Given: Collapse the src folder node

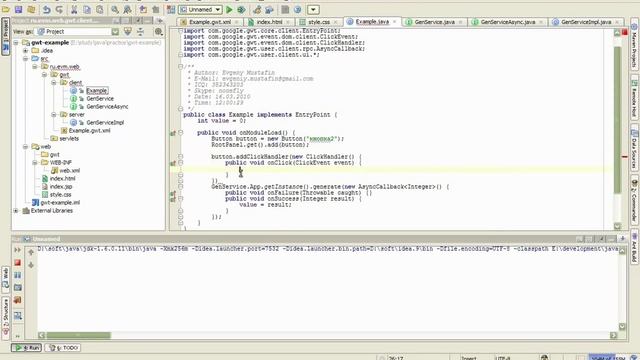Looking at the screenshot, I should point(26,59).
